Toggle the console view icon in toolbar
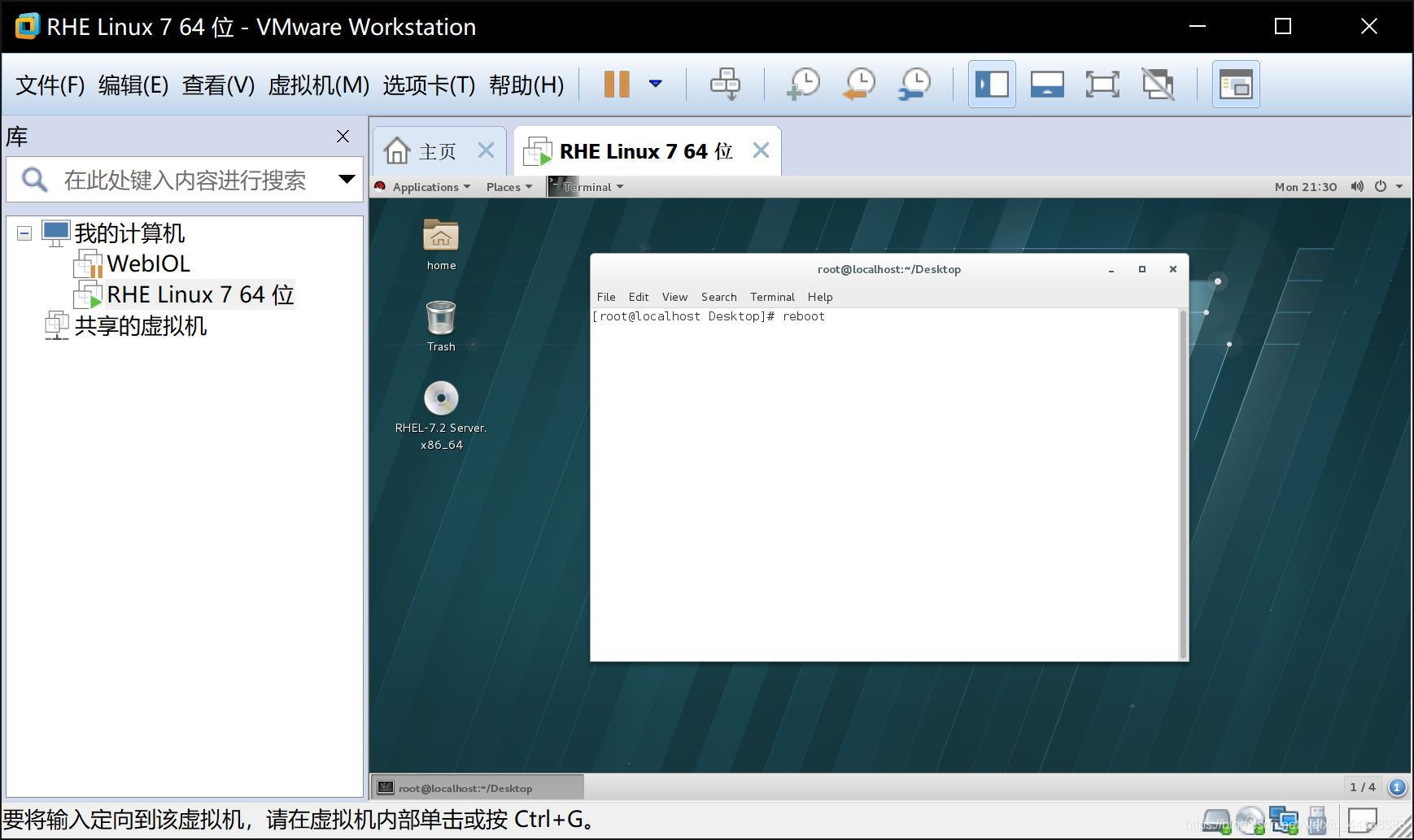 point(1236,84)
